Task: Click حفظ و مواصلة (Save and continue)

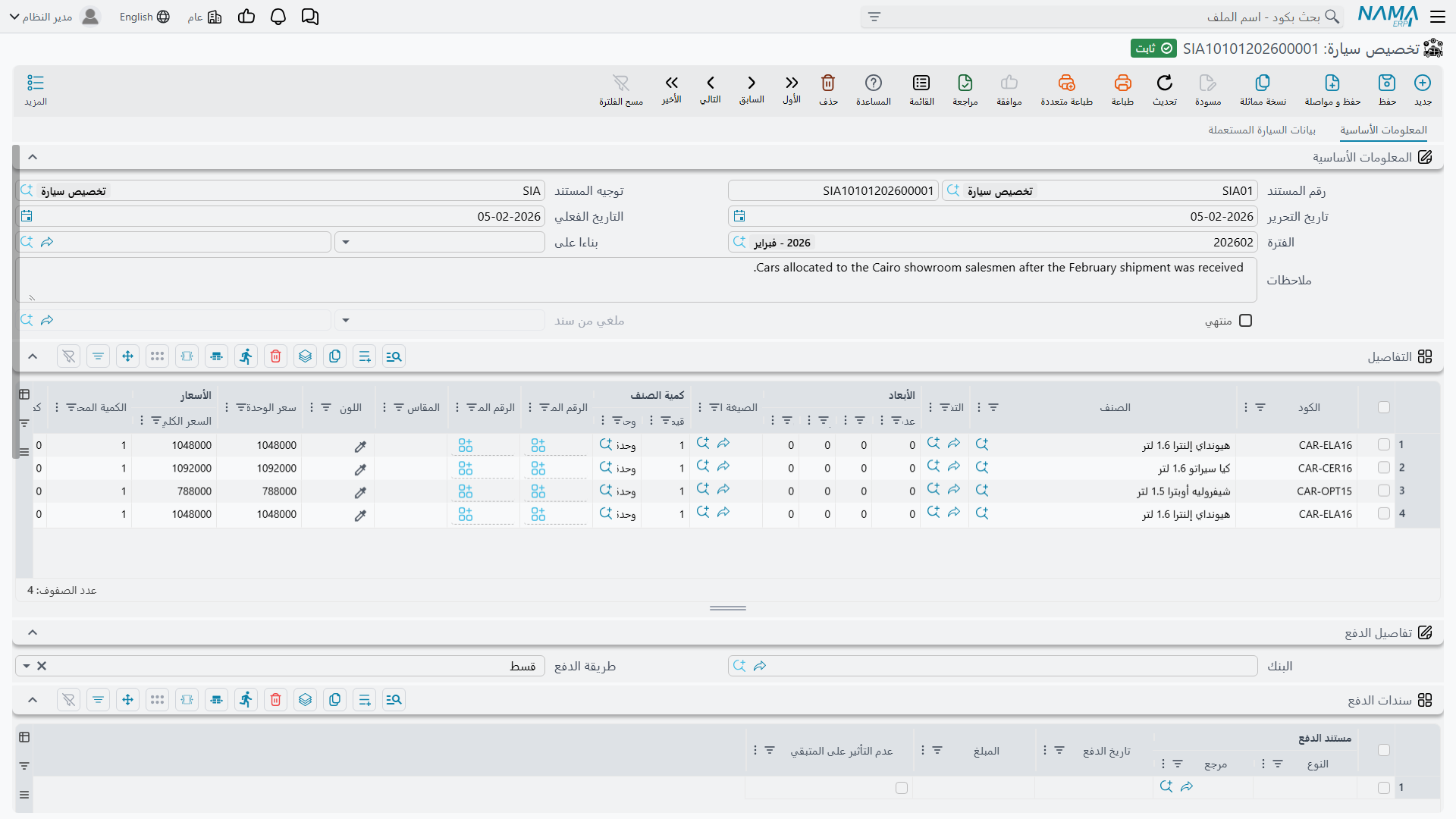Action: (x=1332, y=90)
